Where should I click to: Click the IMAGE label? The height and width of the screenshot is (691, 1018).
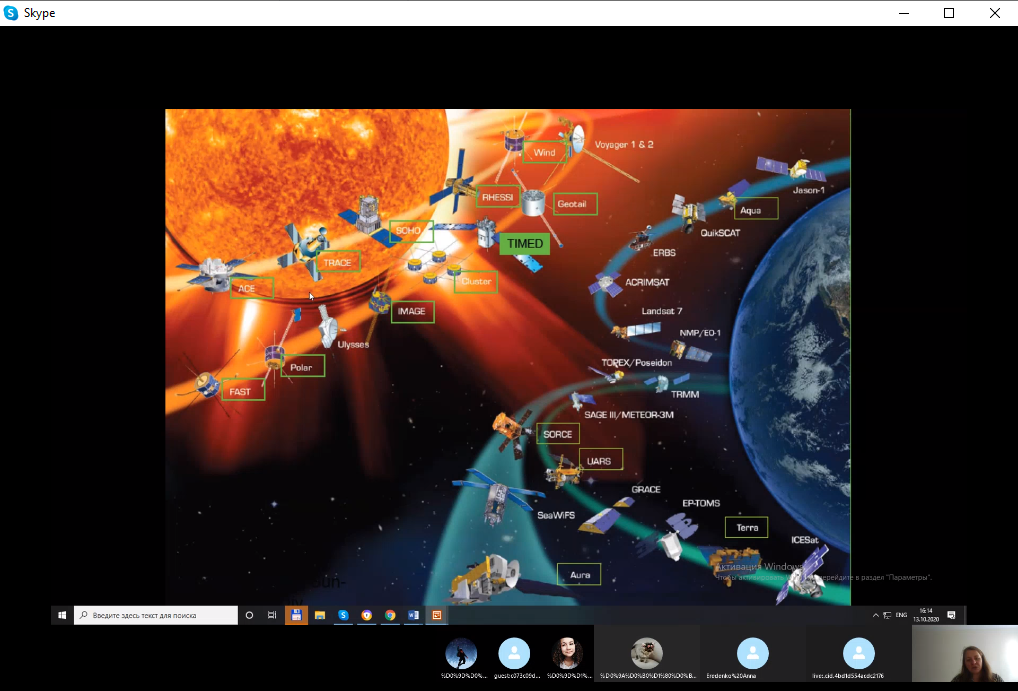tap(412, 311)
